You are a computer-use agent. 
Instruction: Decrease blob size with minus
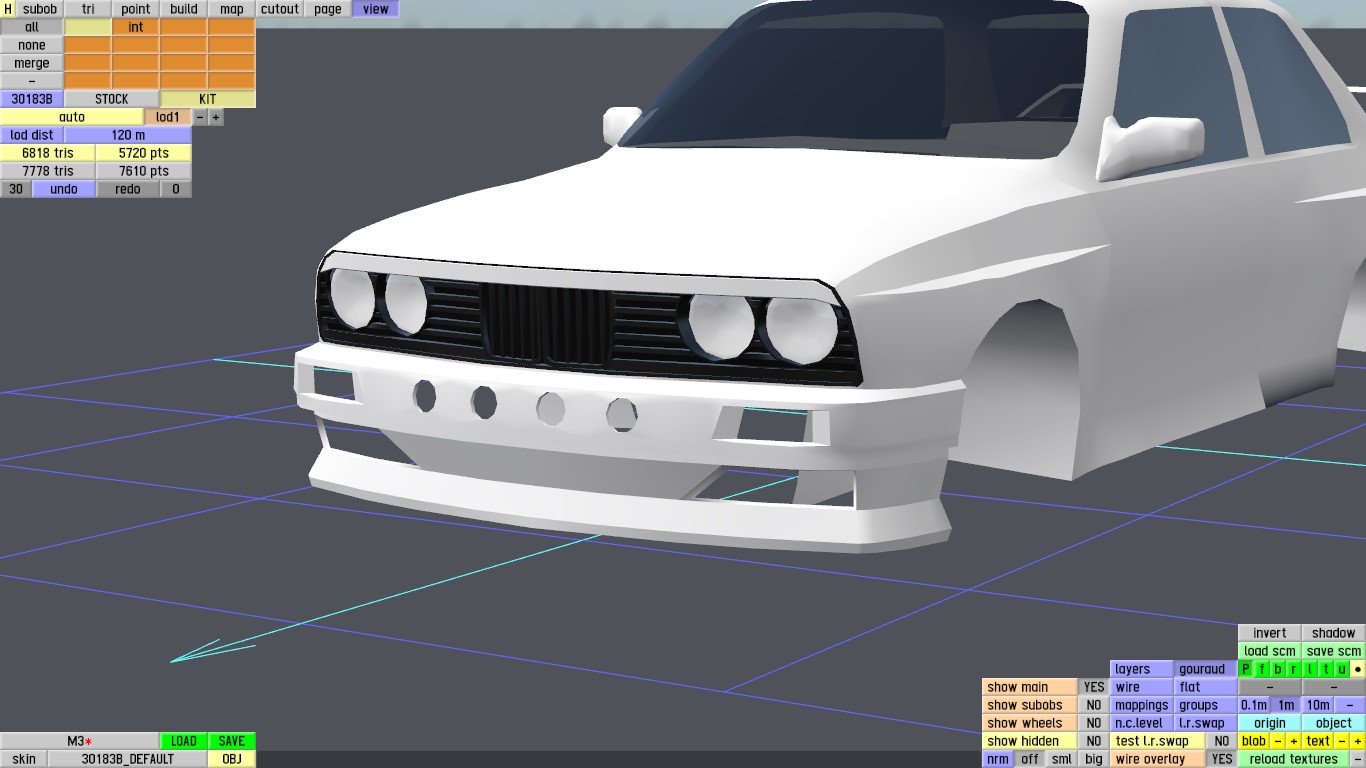(x=1278, y=741)
